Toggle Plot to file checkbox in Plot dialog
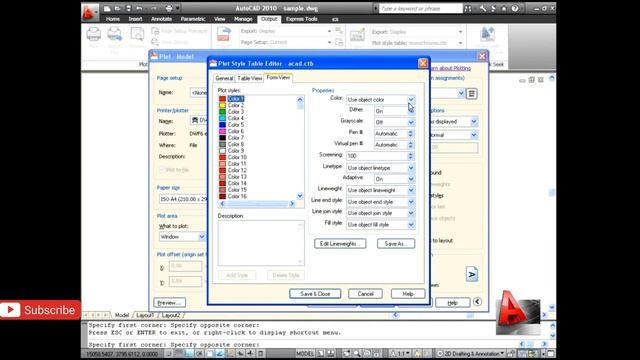The width and height of the screenshot is (640, 360). tap(162, 170)
